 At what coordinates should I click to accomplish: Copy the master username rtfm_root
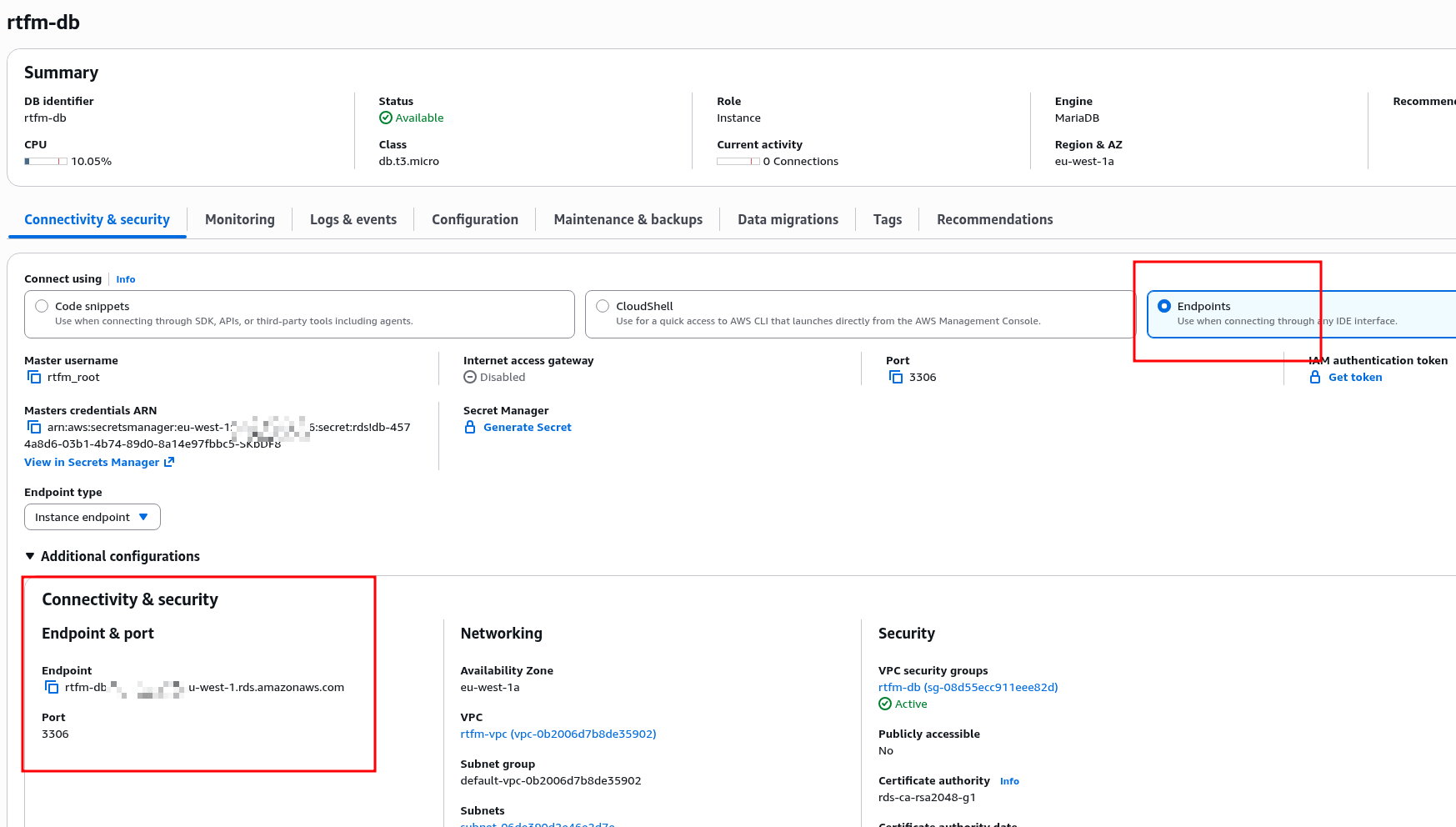tap(34, 378)
